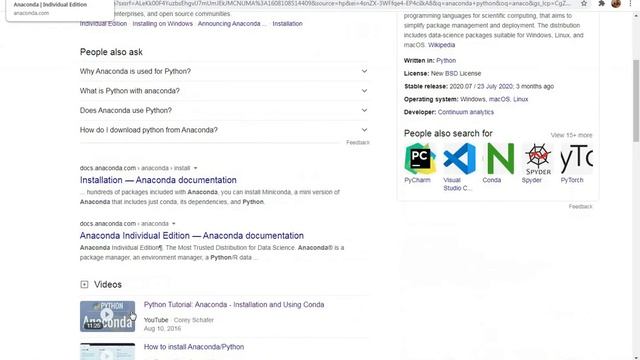Select the PyTorch logo icon
Image resolution: width=640 pixels, height=360 pixels.
(x=577, y=159)
